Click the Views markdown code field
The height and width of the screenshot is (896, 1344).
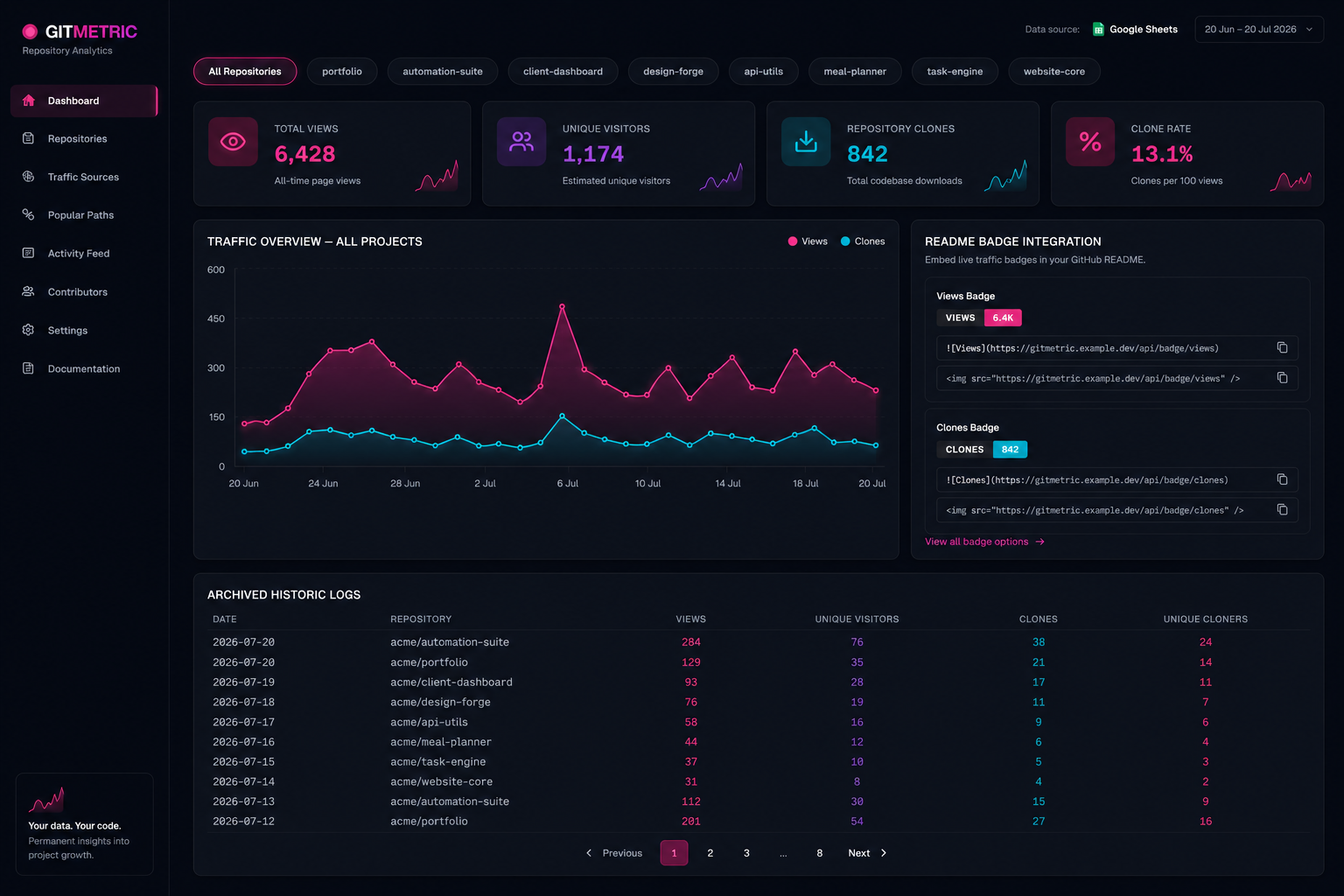point(1117,348)
